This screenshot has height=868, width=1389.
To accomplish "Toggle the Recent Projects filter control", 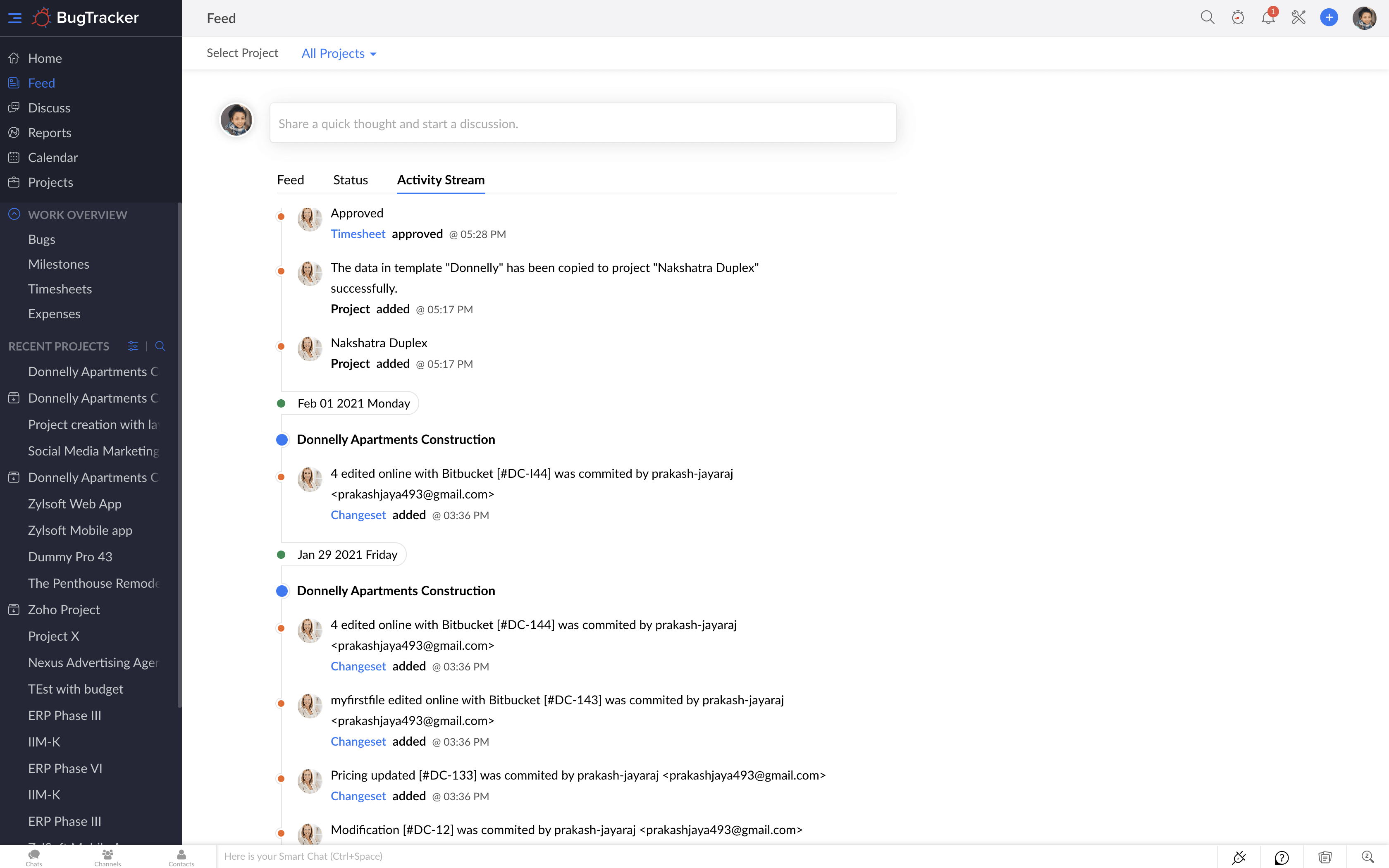I will tap(133, 346).
